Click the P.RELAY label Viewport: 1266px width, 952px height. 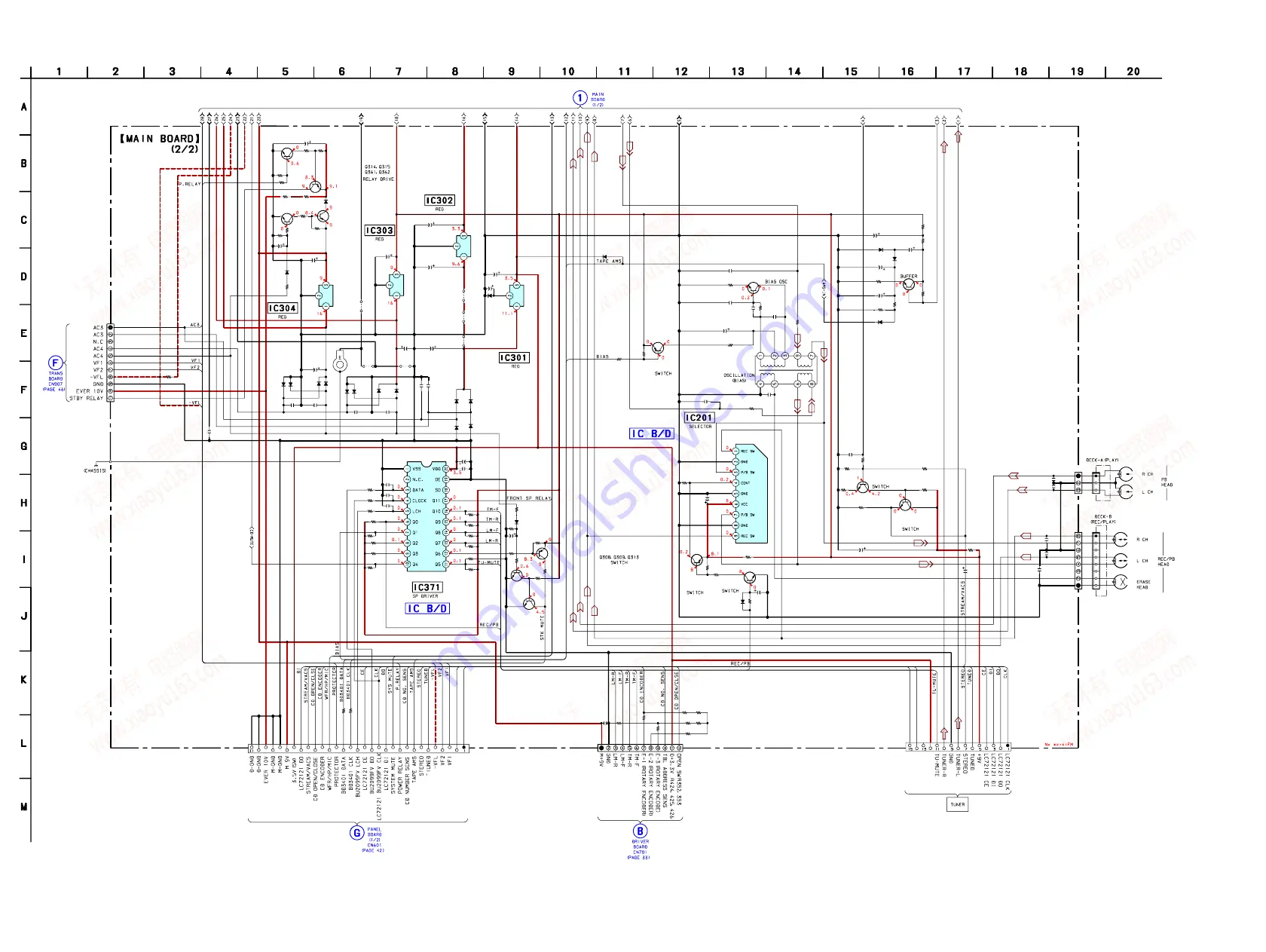(190, 184)
